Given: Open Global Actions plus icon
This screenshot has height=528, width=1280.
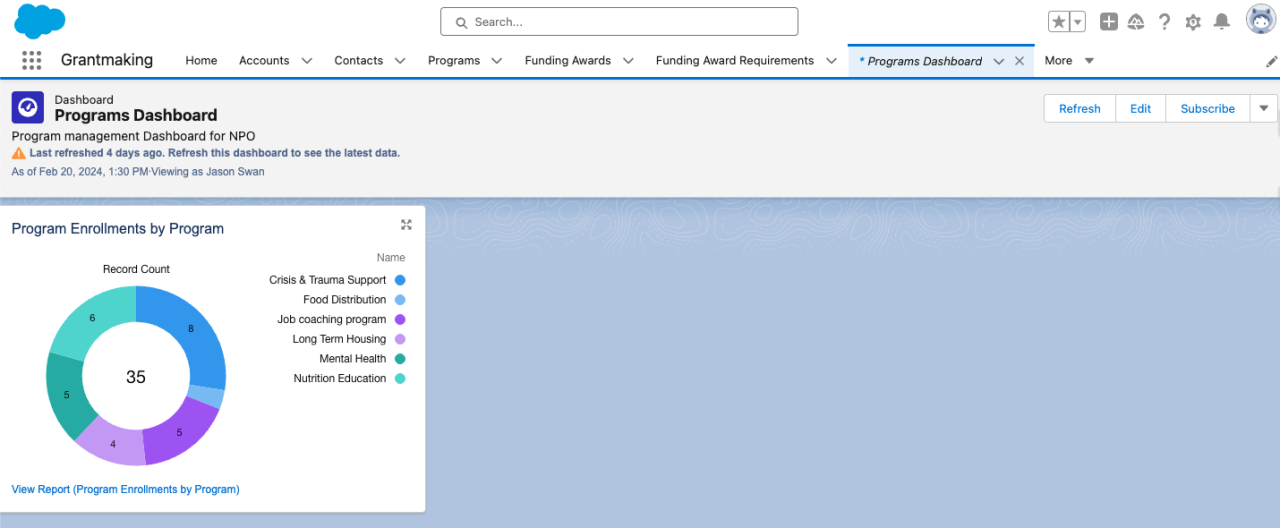Looking at the screenshot, I should click(1109, 22).
